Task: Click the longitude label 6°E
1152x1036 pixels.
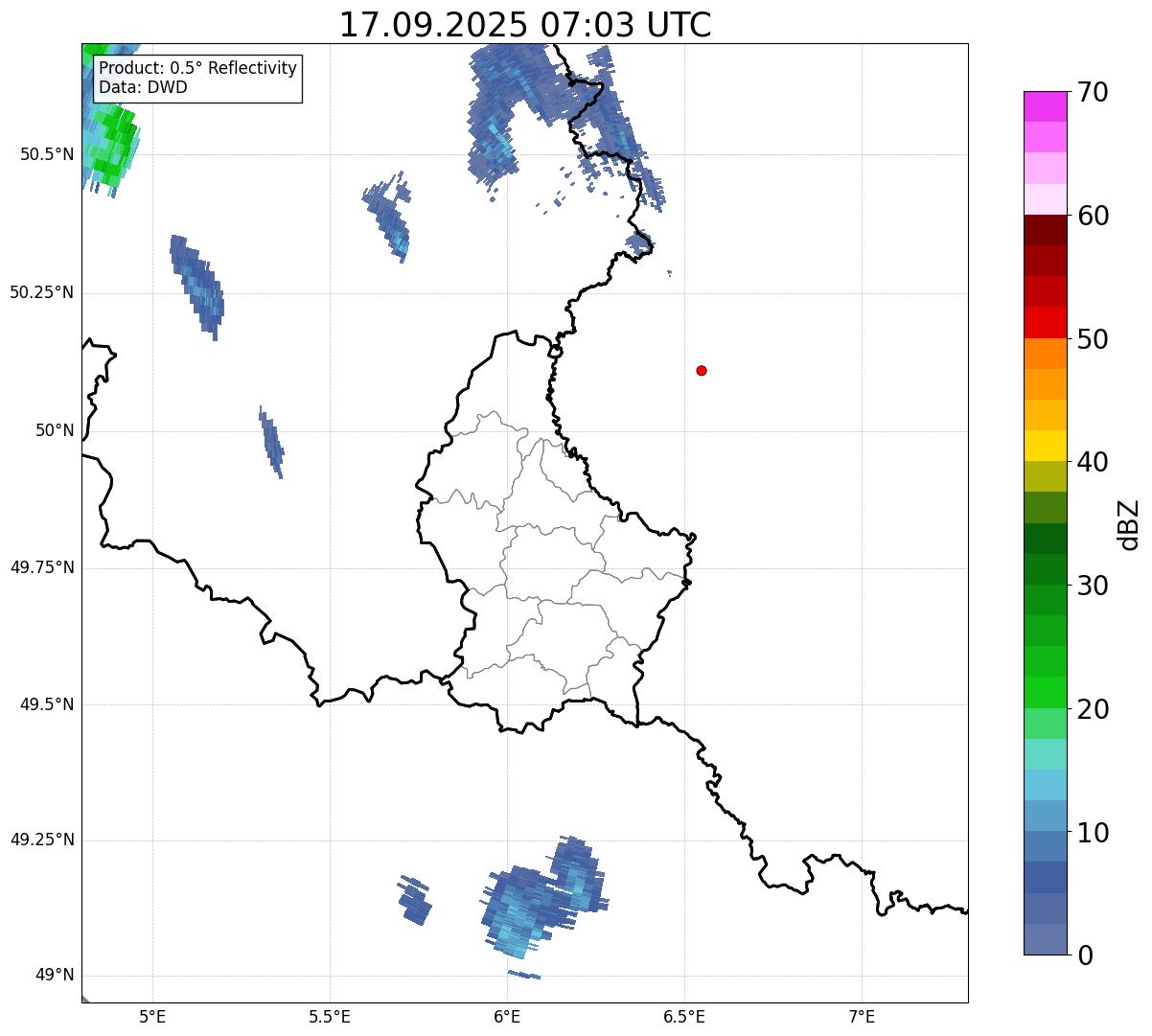Action: (508, 1016)
